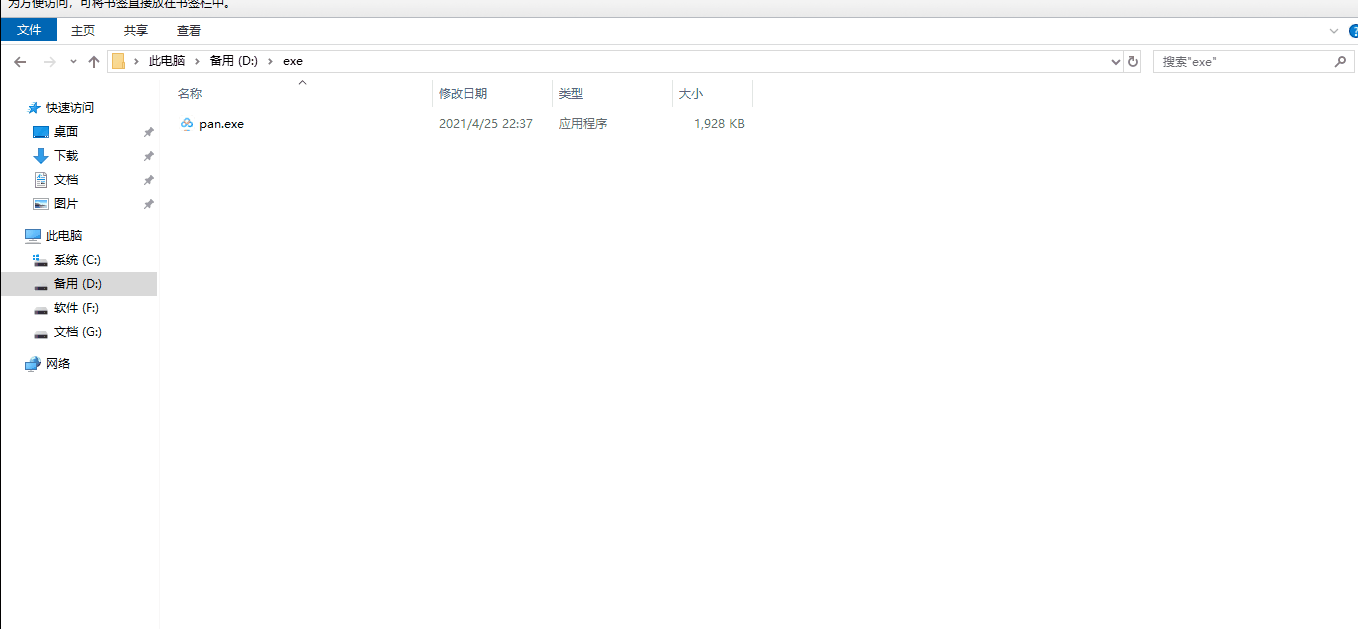Sort by 类型 column header

[571, 94]
